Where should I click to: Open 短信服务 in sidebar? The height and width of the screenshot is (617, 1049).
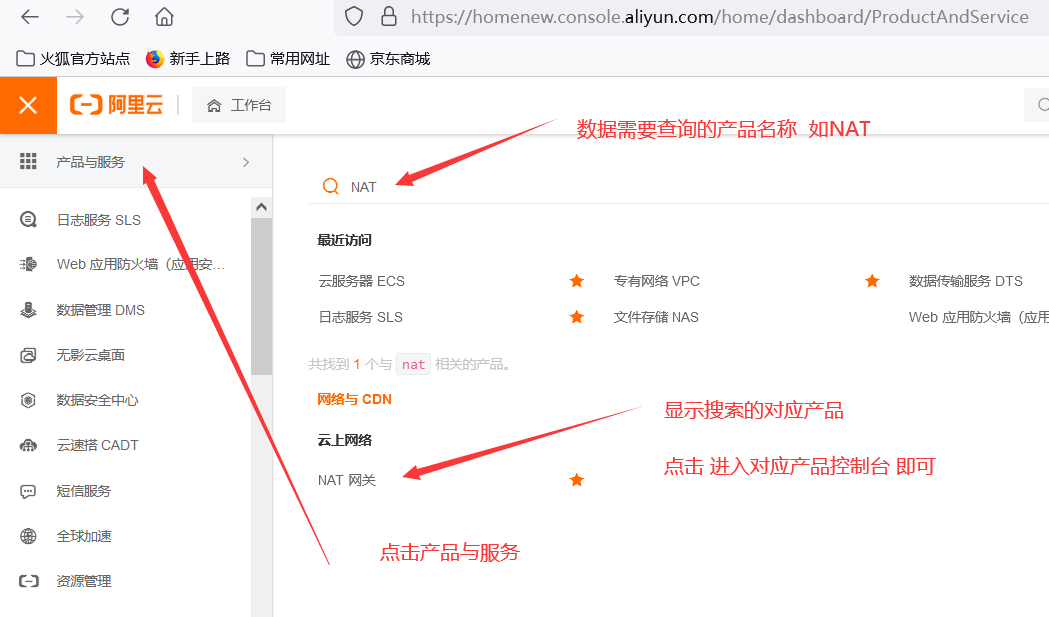tap(84, 491)
